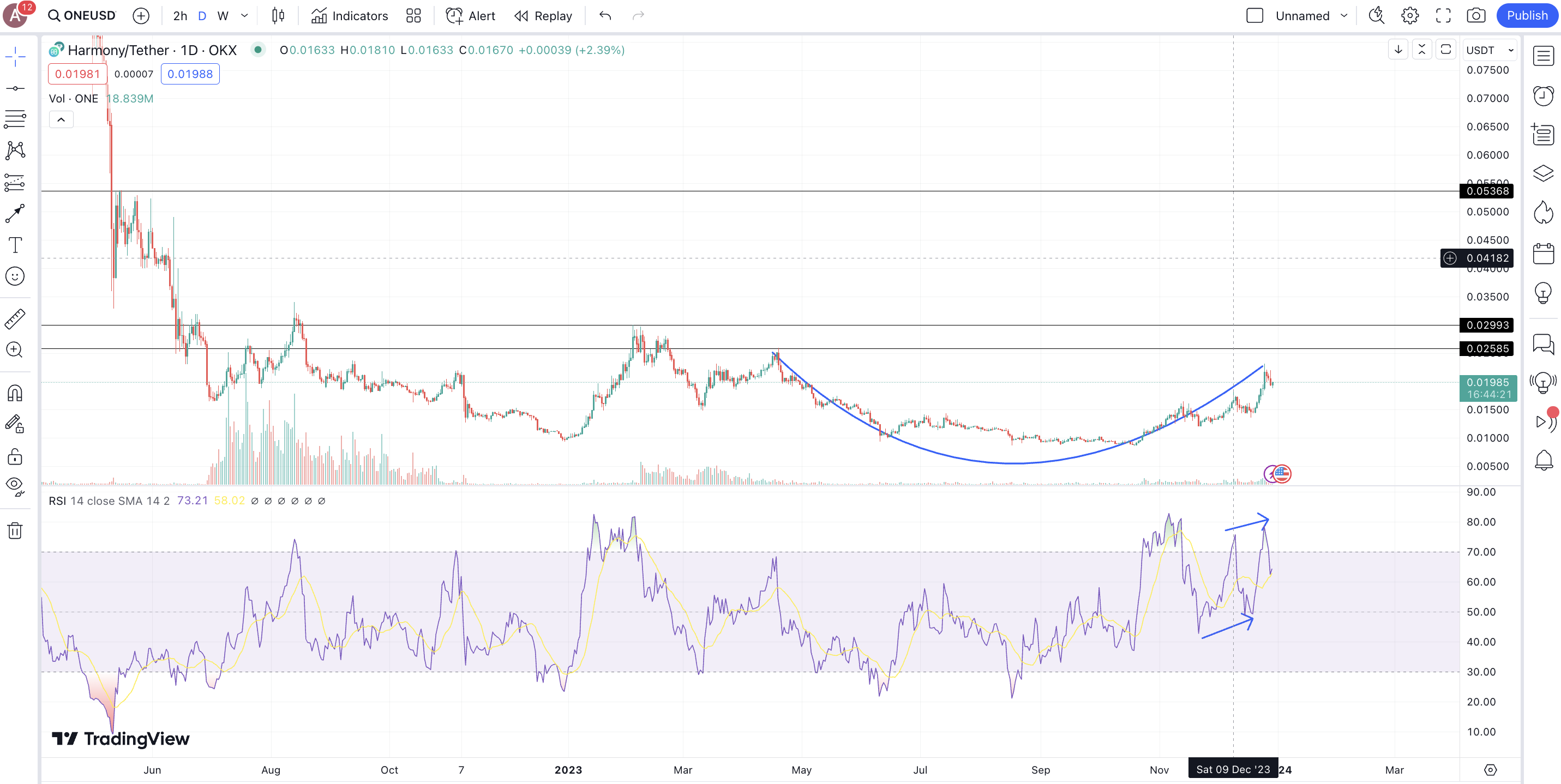This screenshot has width=1561, height=784.
Task: Switch to 2h timeframe
Action: coord(180,16)
